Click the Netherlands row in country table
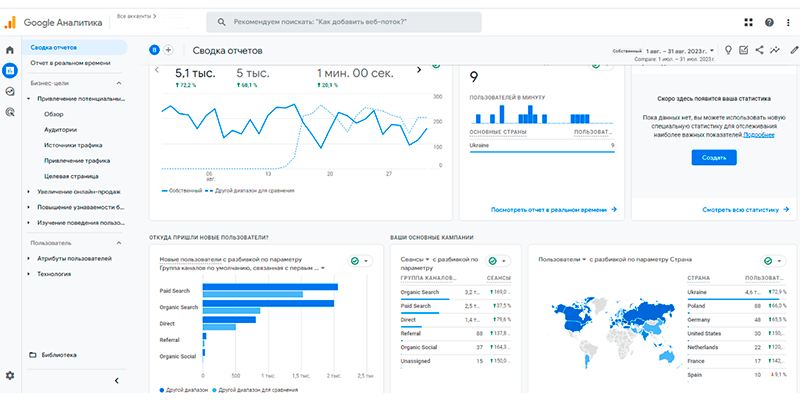Screen dimensions: 800x400 (x=737, y=347)
